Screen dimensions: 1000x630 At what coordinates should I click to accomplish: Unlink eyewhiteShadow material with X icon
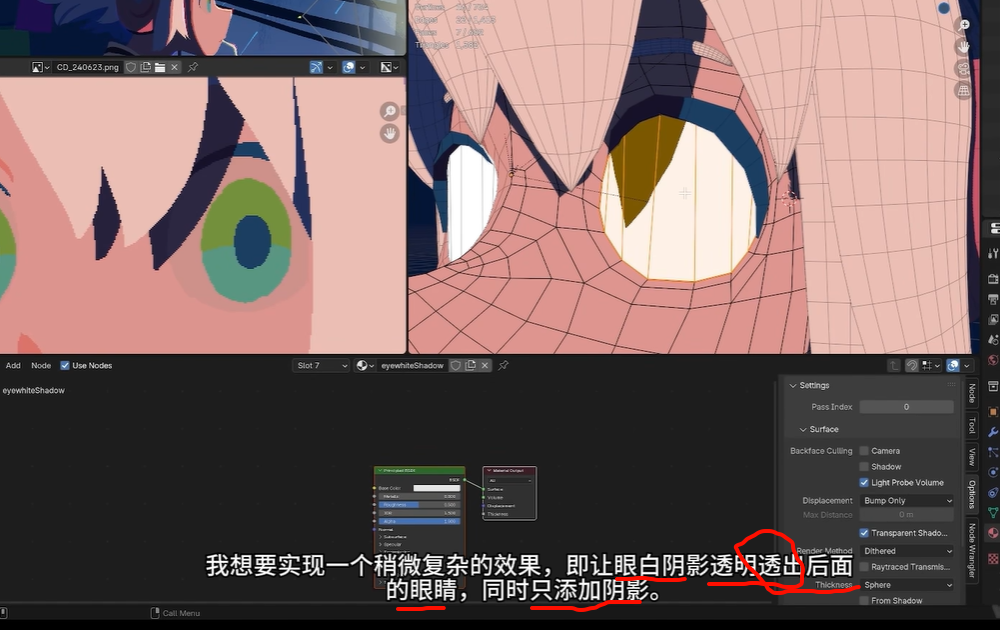coord(485,365)
